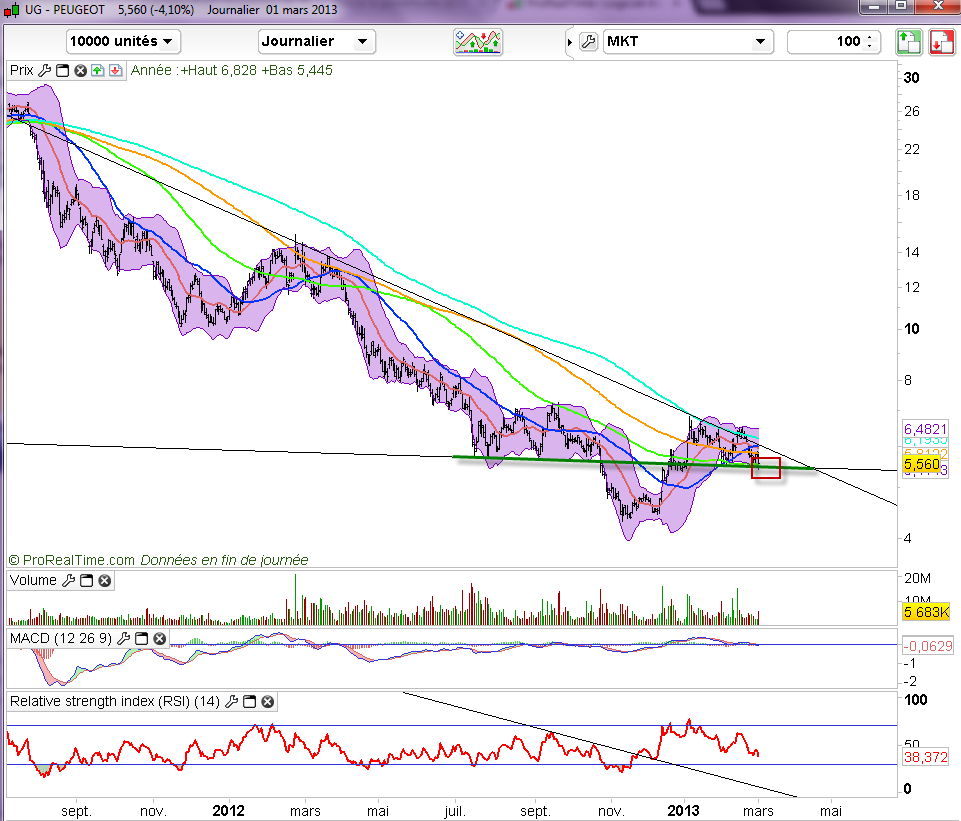
Task: Click the 2013 year label on time axis
Action: (x=683, y=811)
